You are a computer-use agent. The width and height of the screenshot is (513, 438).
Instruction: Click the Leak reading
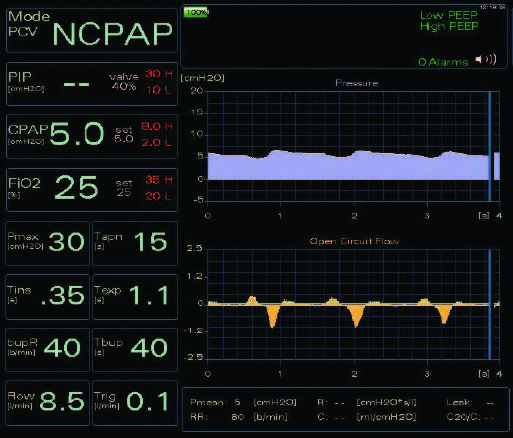coord(470,402)
